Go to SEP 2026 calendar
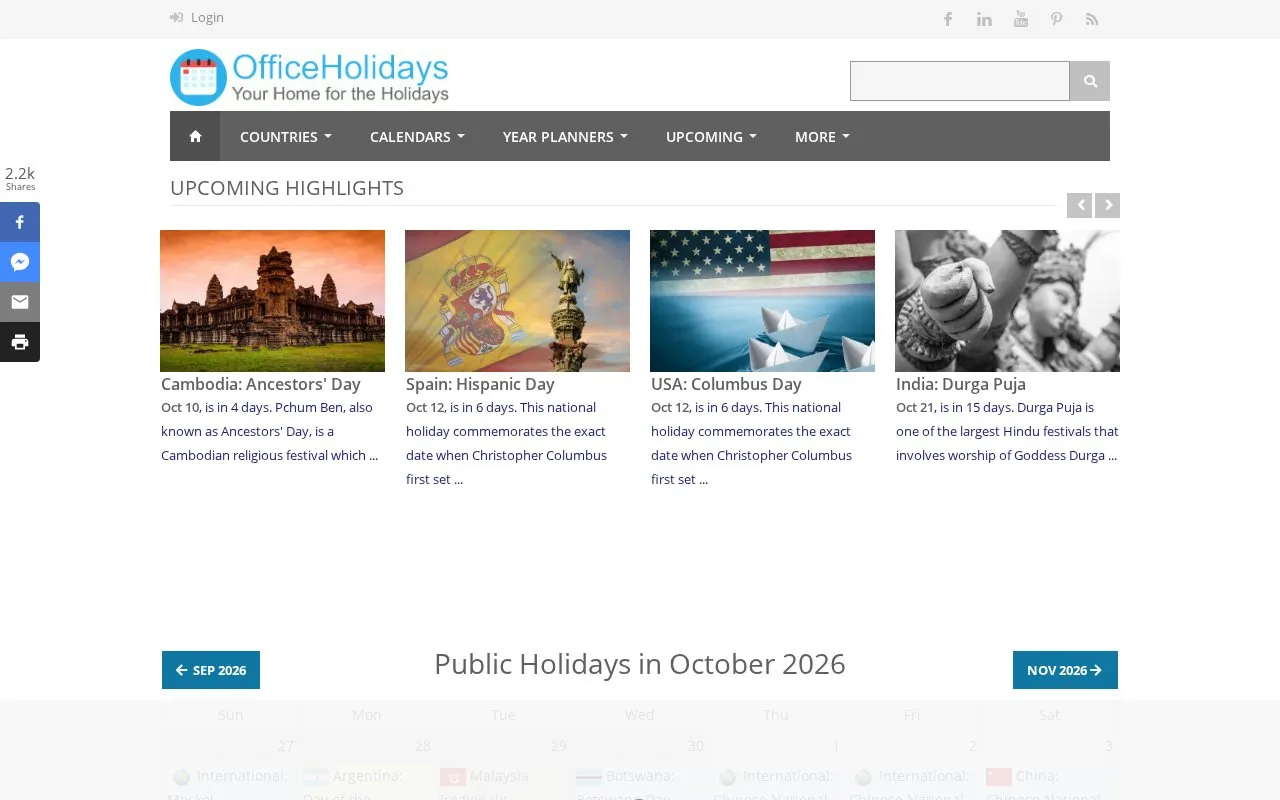Viewport: 1280px width, 800px height. coord(211,670)
